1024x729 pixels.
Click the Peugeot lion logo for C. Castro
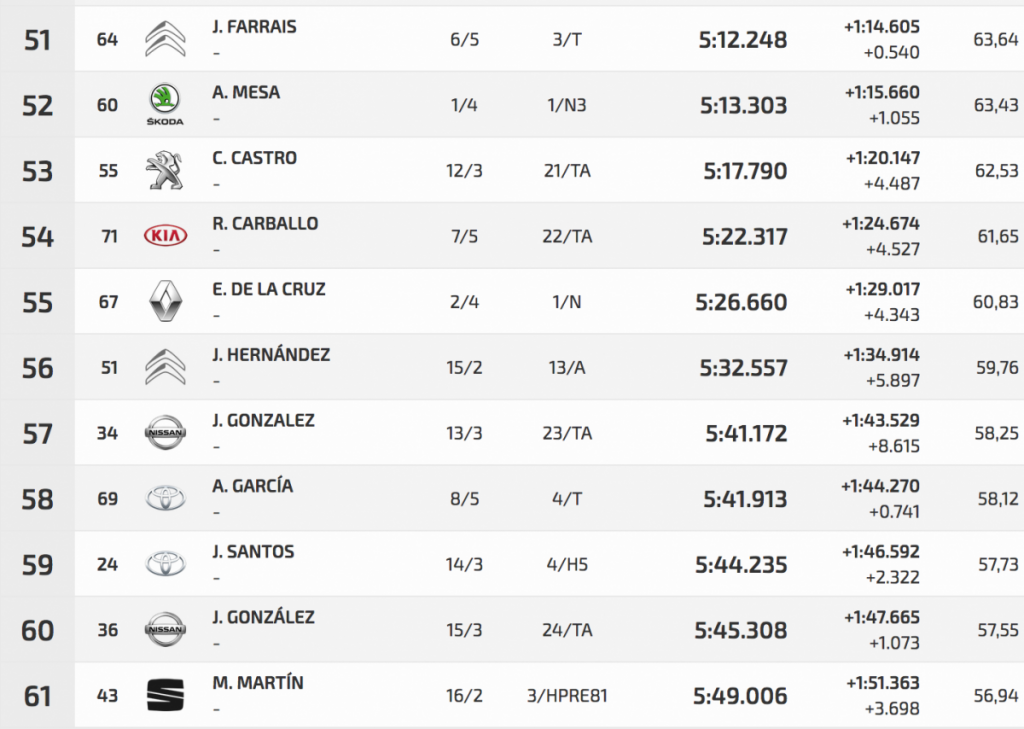165,171
